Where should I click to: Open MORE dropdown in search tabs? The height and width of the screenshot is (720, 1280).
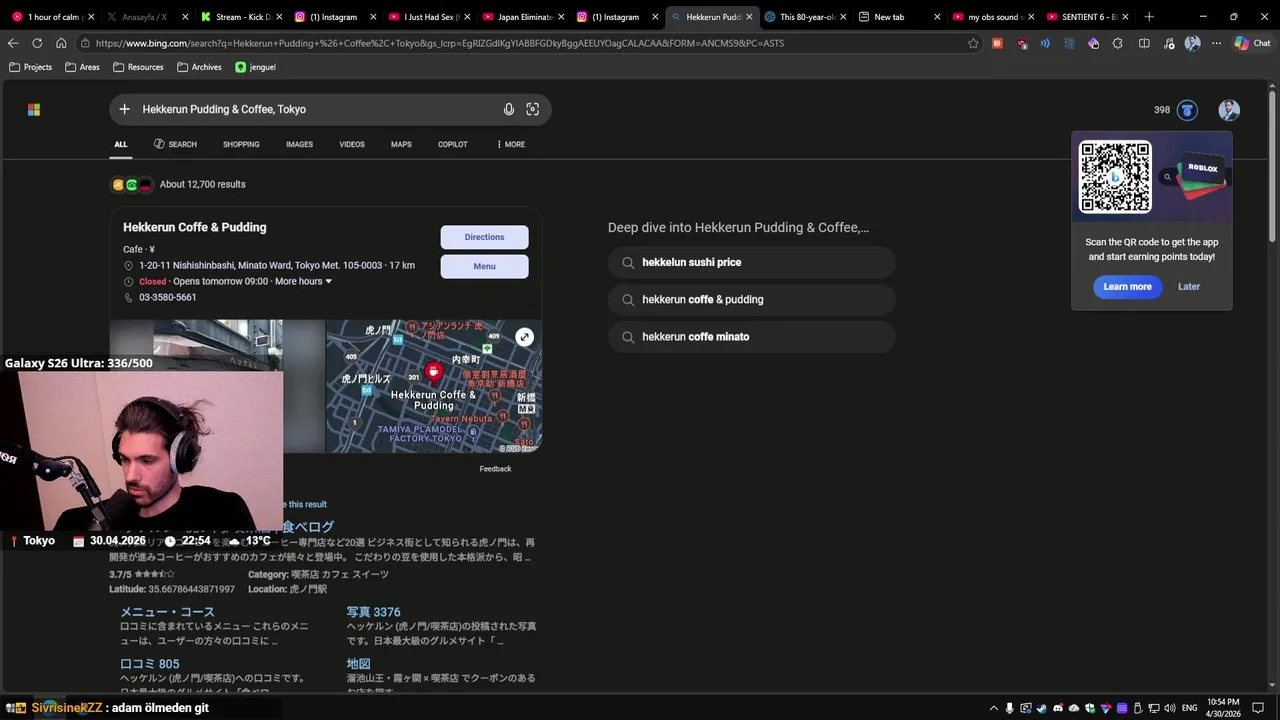(x=511, y=144)
